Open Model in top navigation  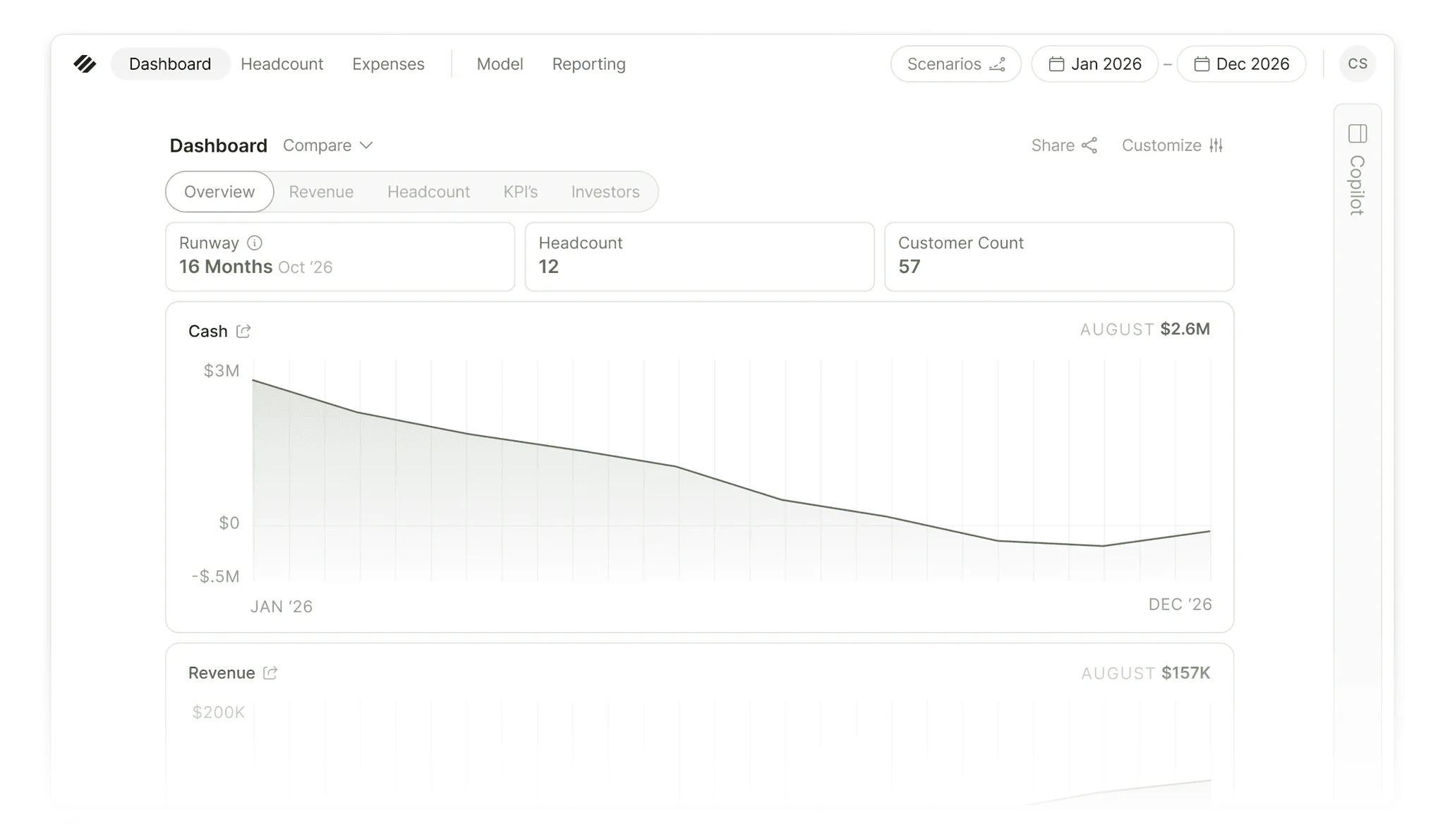click(x=500, y=64)
